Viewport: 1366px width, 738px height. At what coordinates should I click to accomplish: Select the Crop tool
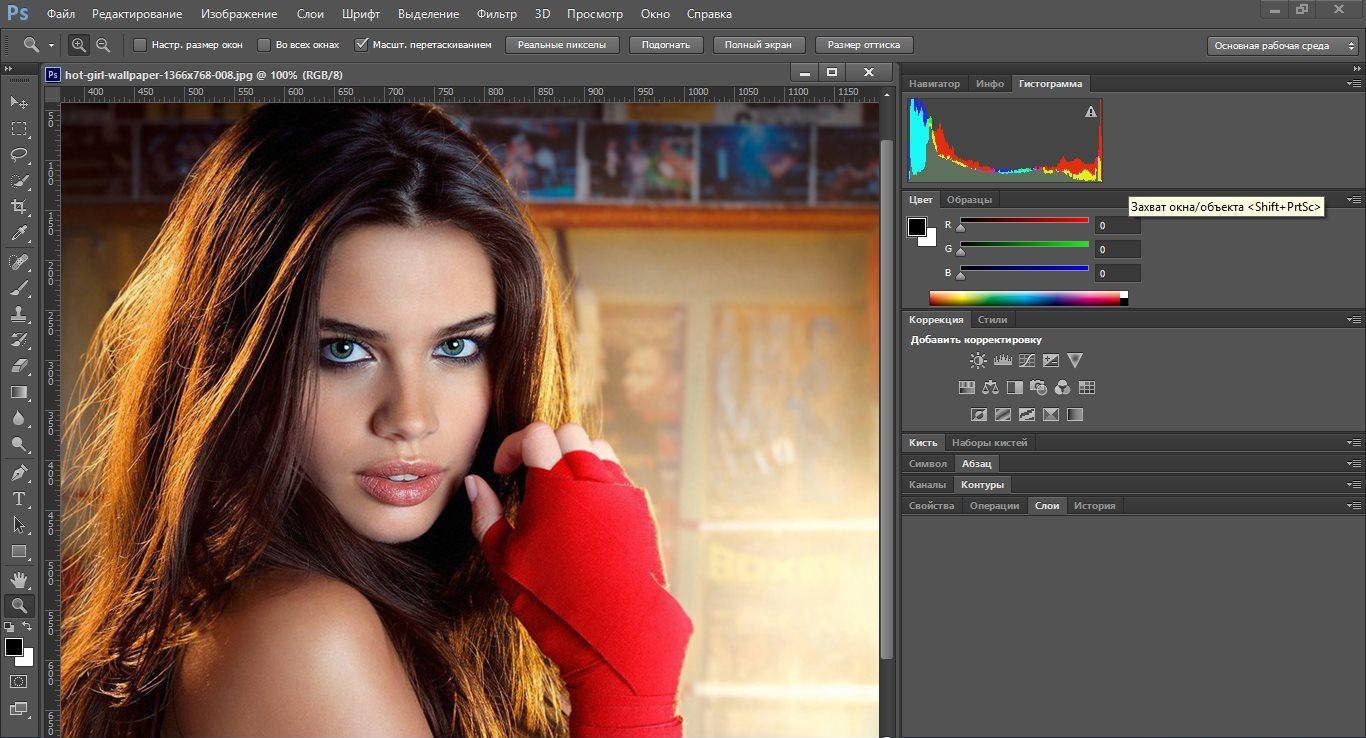(x=19, y=207)
